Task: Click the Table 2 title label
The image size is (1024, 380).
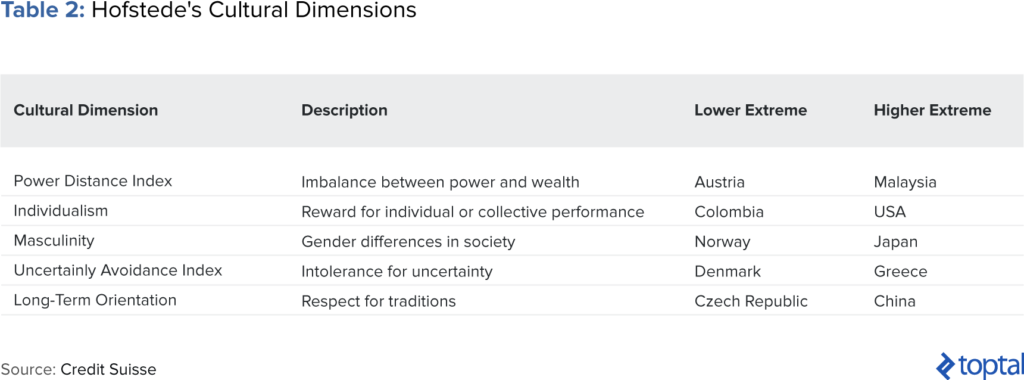Action: point(44,10)
